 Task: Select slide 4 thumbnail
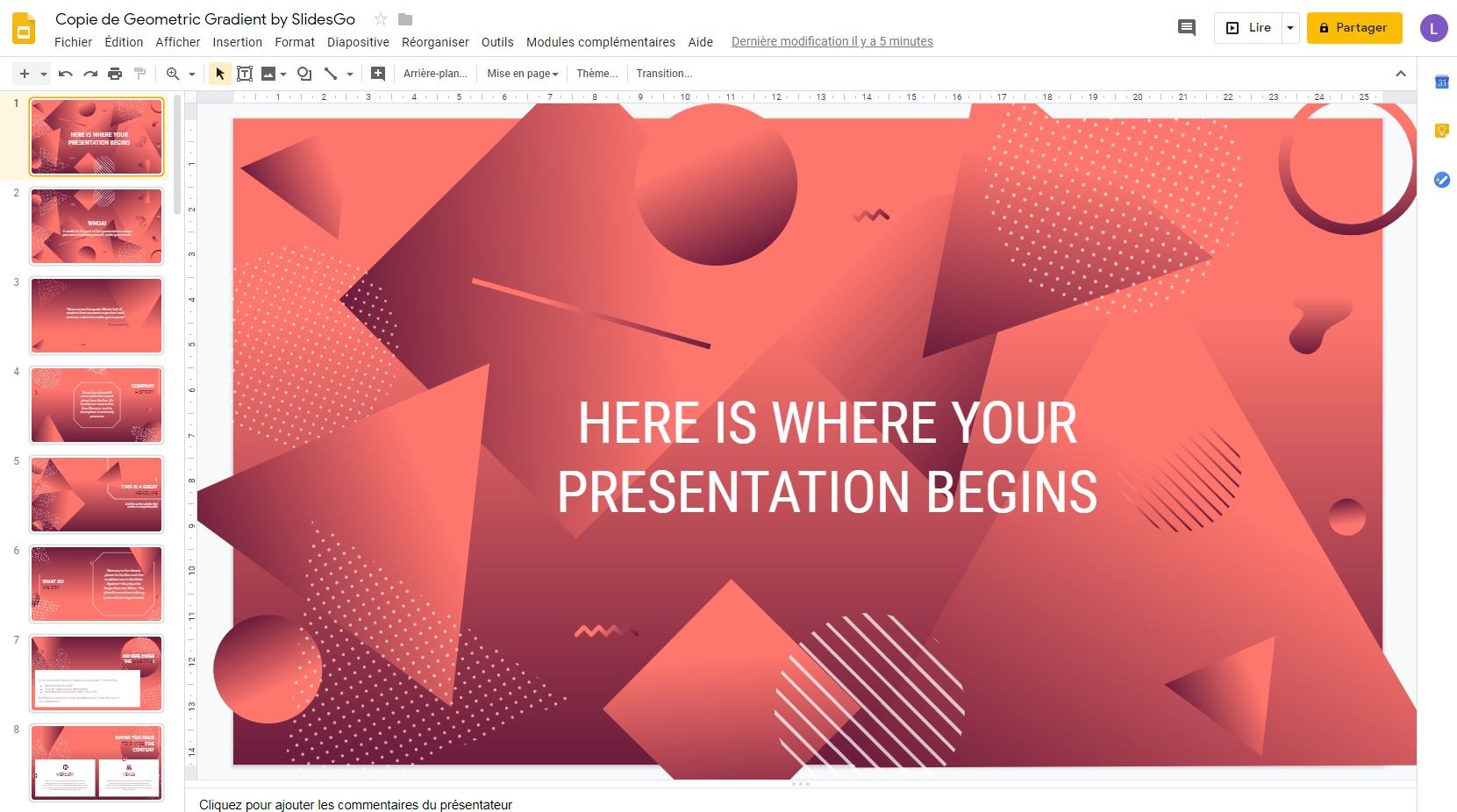click(96, 405)
